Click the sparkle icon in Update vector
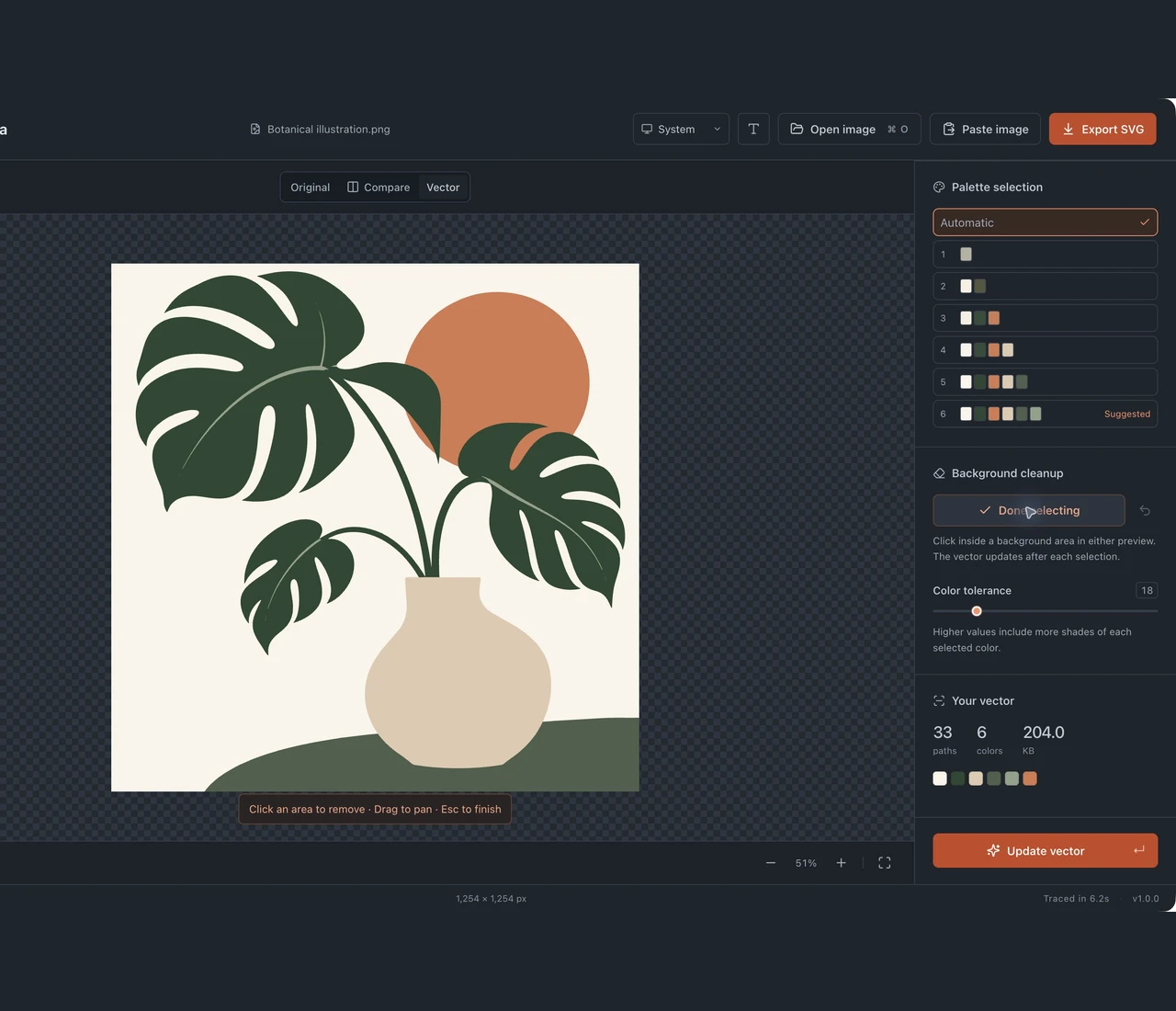 (x=993, y=851)
